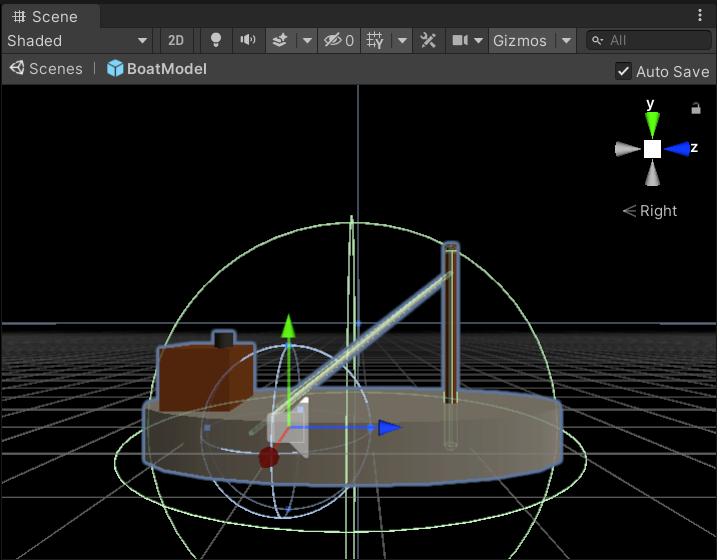Click the blue Z axis gizmo cone
Screen dimensions: 717x560
point(677,149)
